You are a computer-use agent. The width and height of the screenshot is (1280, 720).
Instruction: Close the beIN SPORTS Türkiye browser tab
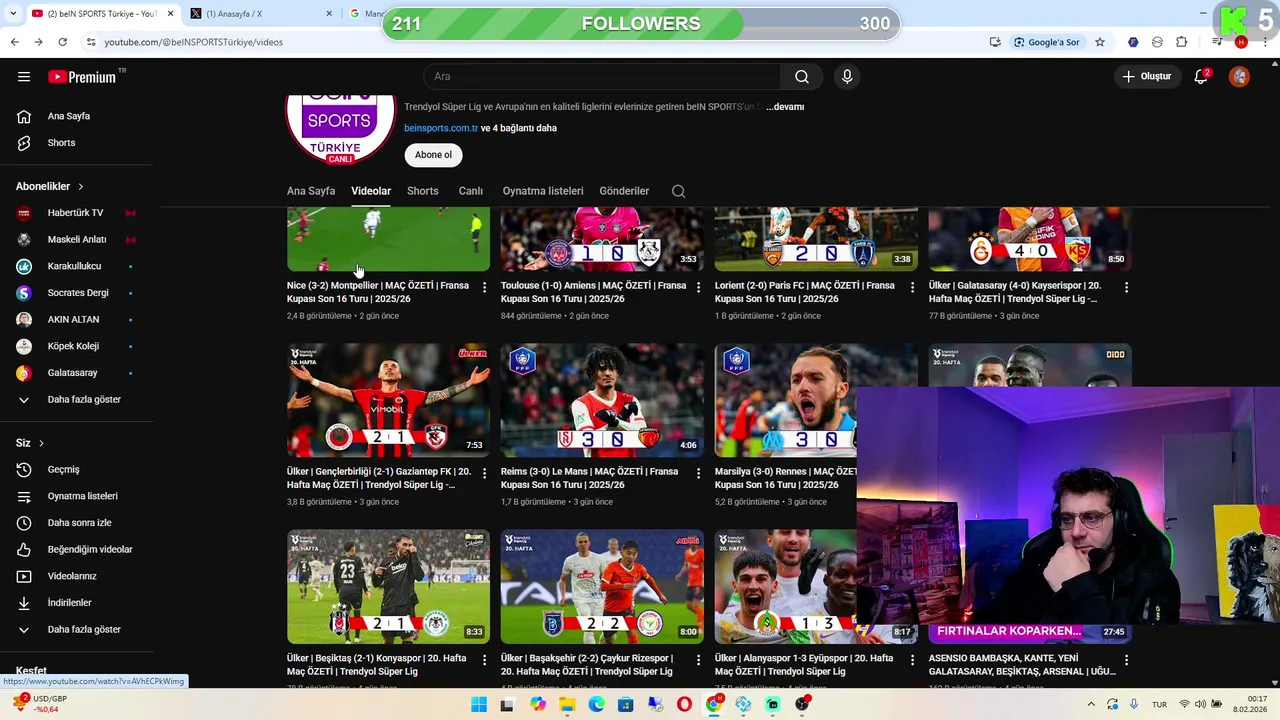170,14
